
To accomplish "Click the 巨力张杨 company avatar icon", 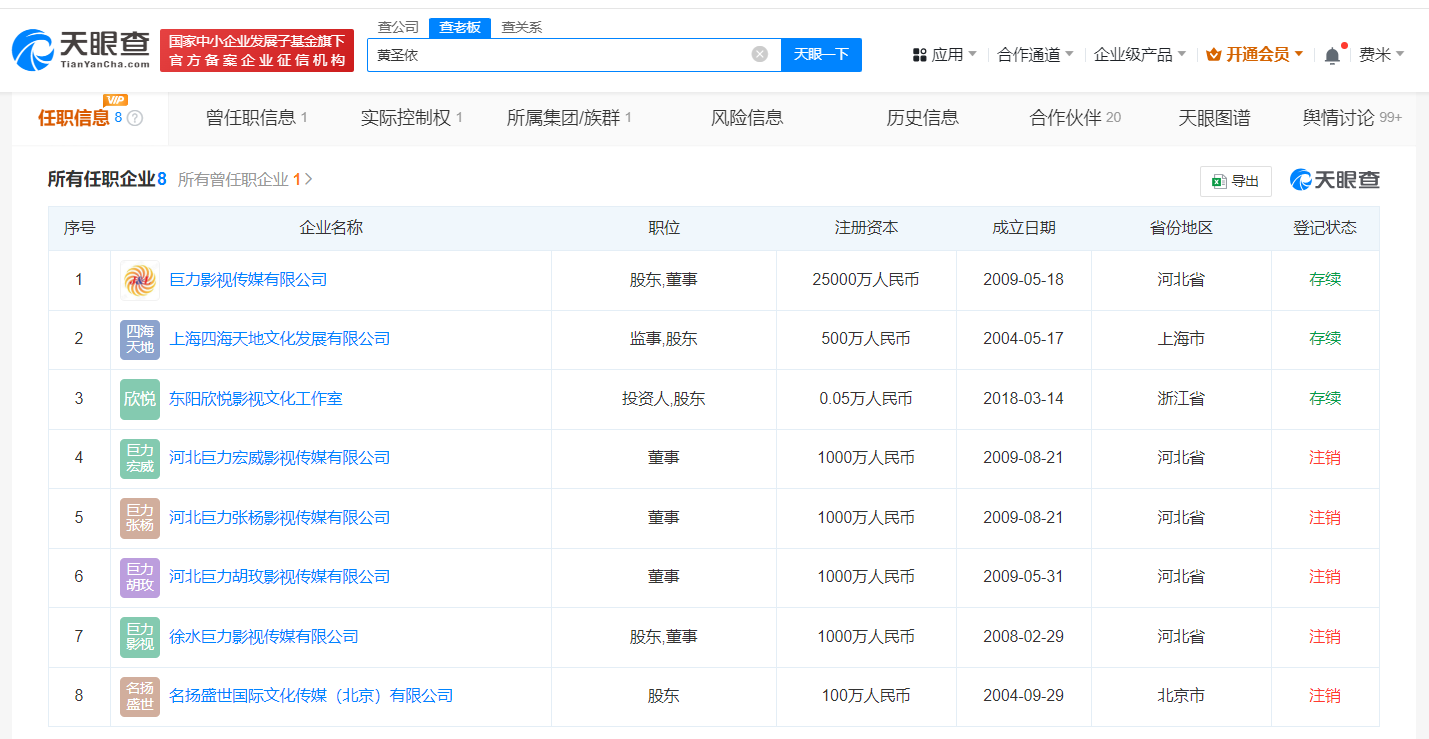I will (140, 518).
